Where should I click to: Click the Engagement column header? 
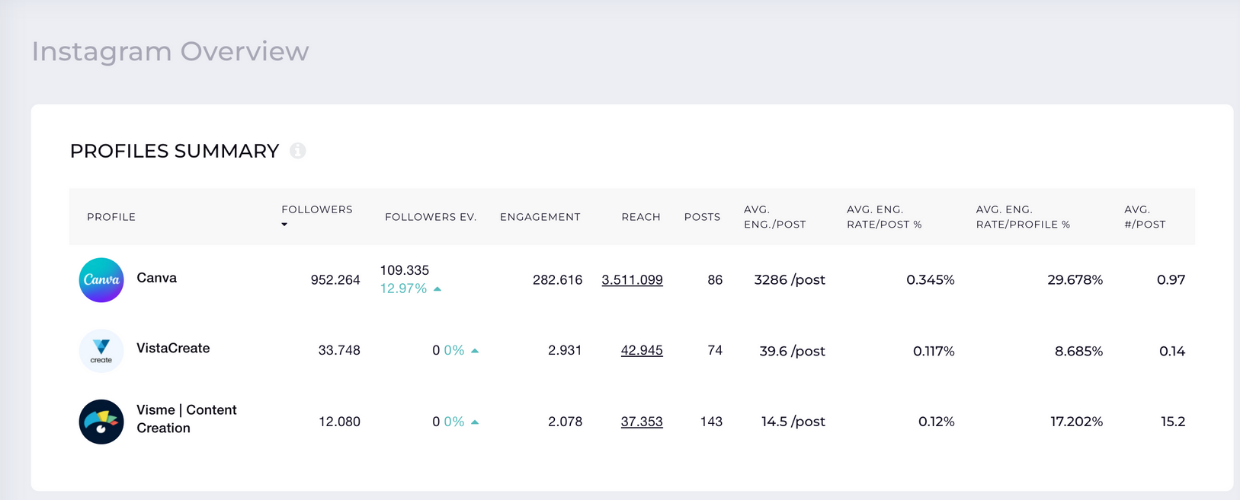[540, 217]
